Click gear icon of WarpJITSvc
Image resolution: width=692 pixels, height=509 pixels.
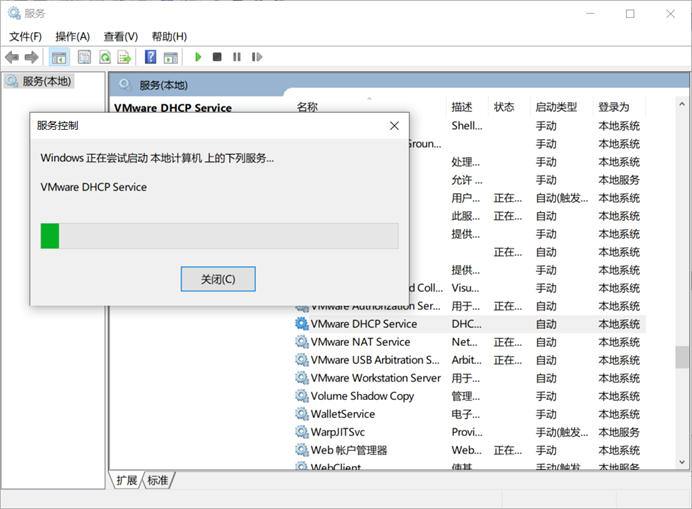tap(301, 432)
